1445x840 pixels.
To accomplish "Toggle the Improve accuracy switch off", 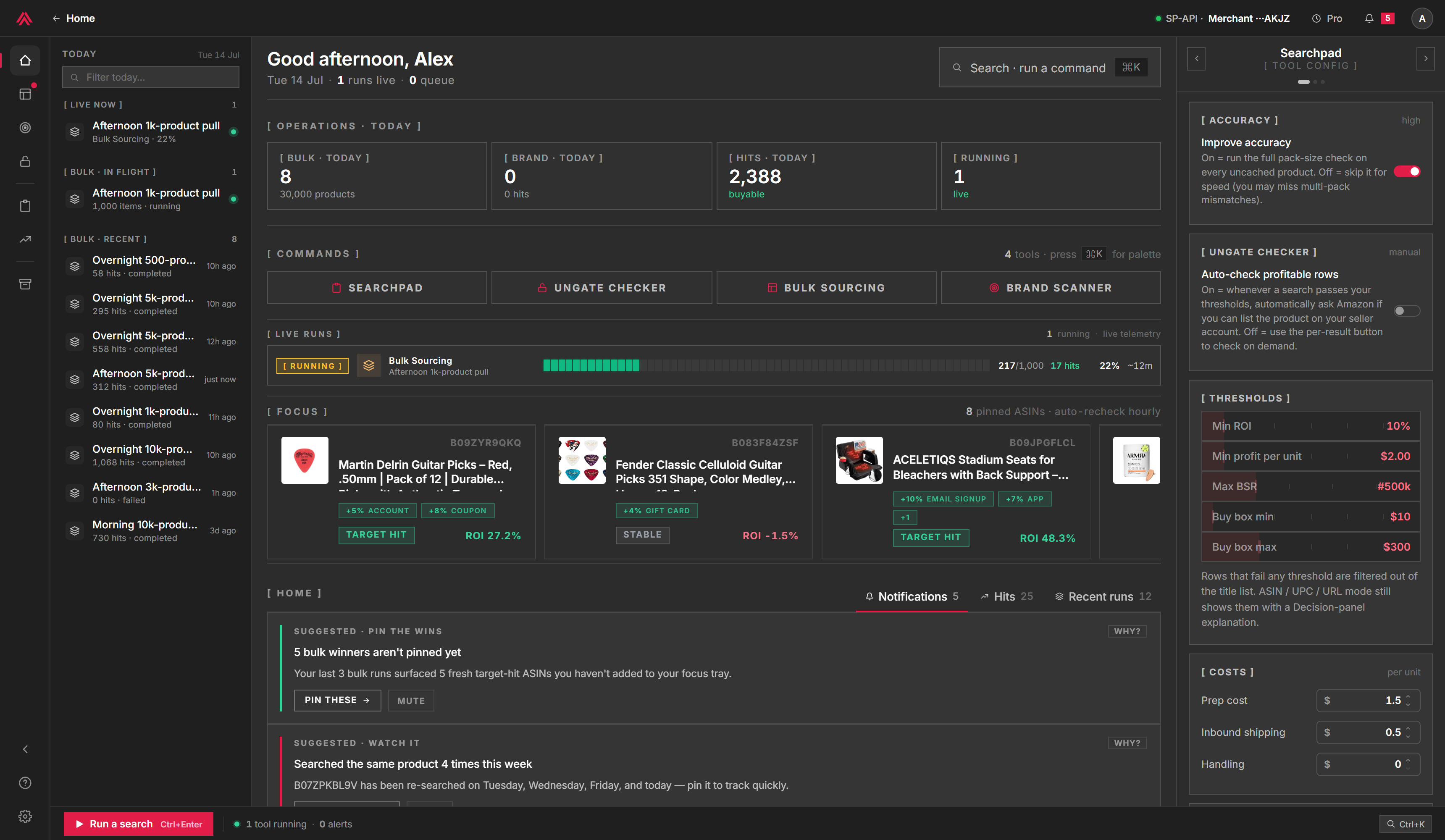I will tap(1407, 171).
